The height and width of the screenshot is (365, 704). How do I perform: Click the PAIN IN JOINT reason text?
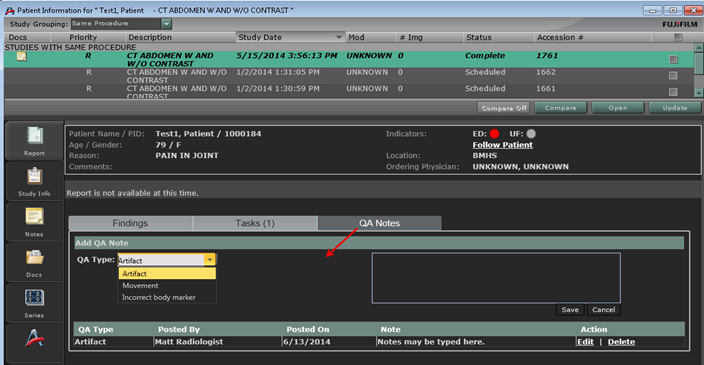click(x=187, y=155)
